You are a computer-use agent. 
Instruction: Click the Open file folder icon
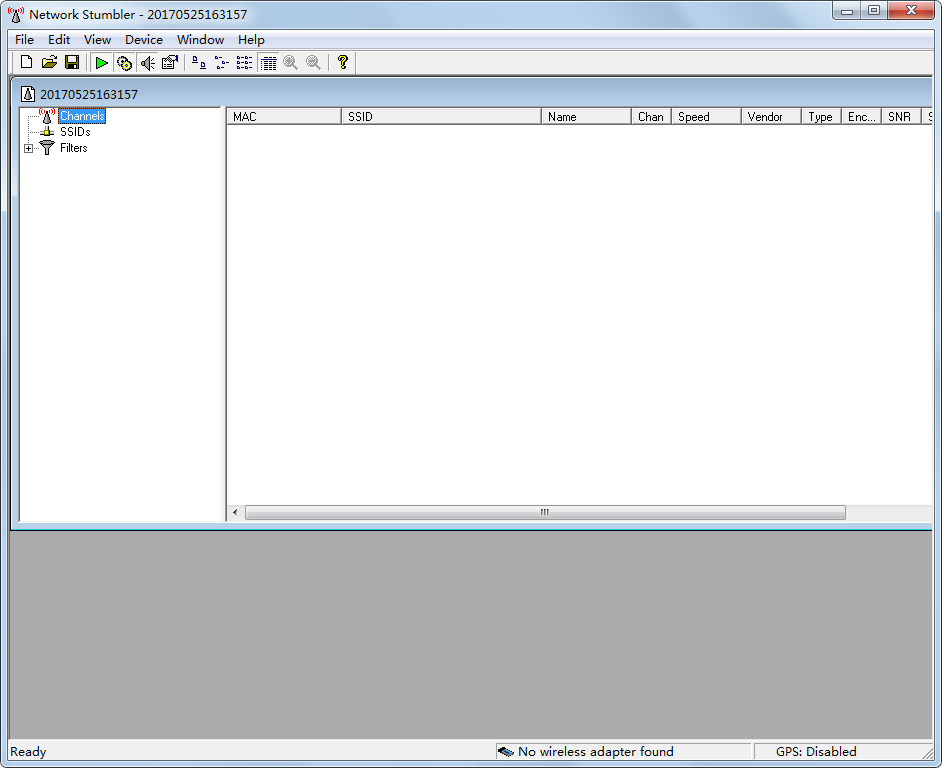tap(49, 63)
